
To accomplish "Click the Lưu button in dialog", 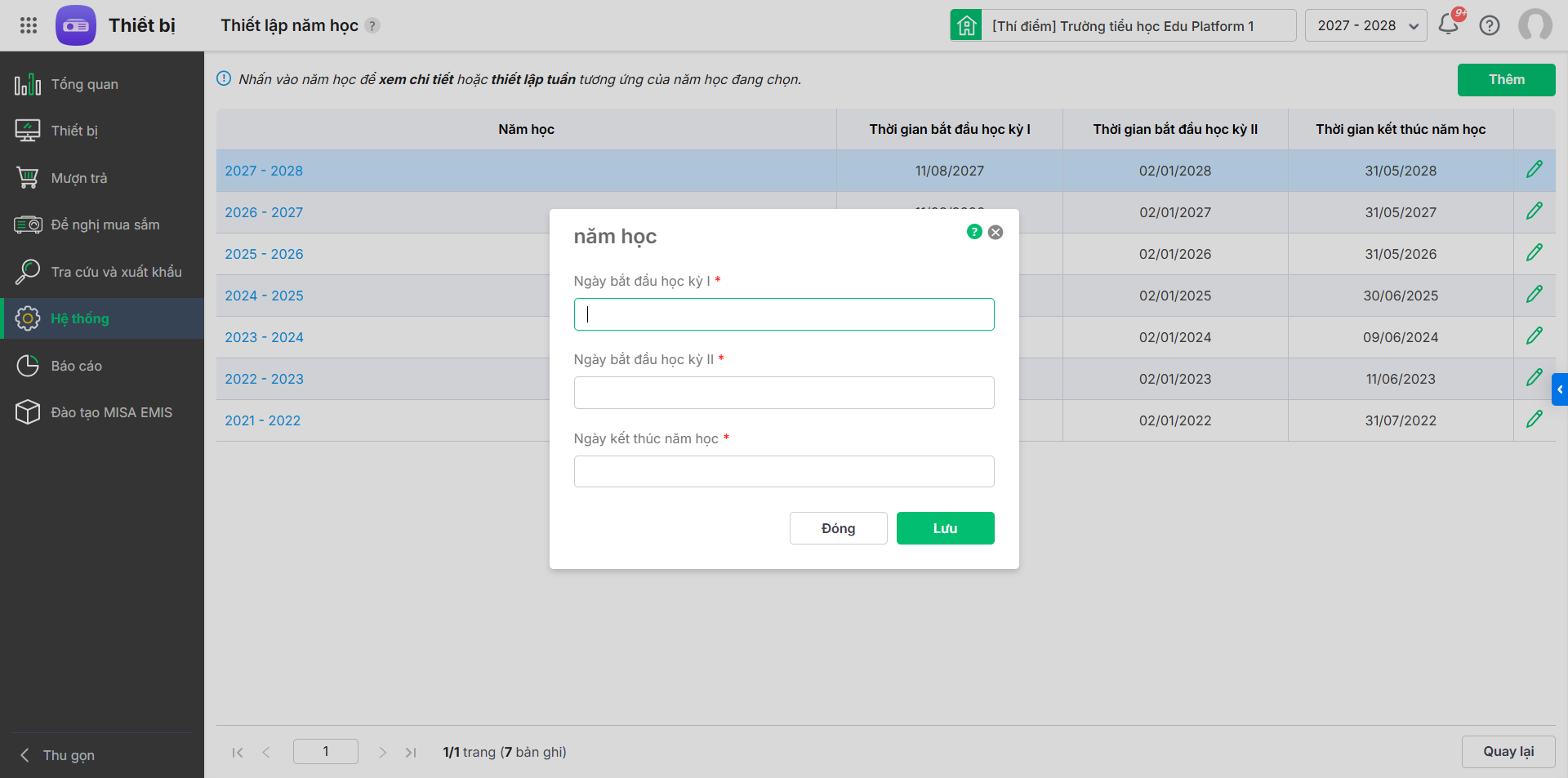I will pyautogui.click(x=945, y=528).
